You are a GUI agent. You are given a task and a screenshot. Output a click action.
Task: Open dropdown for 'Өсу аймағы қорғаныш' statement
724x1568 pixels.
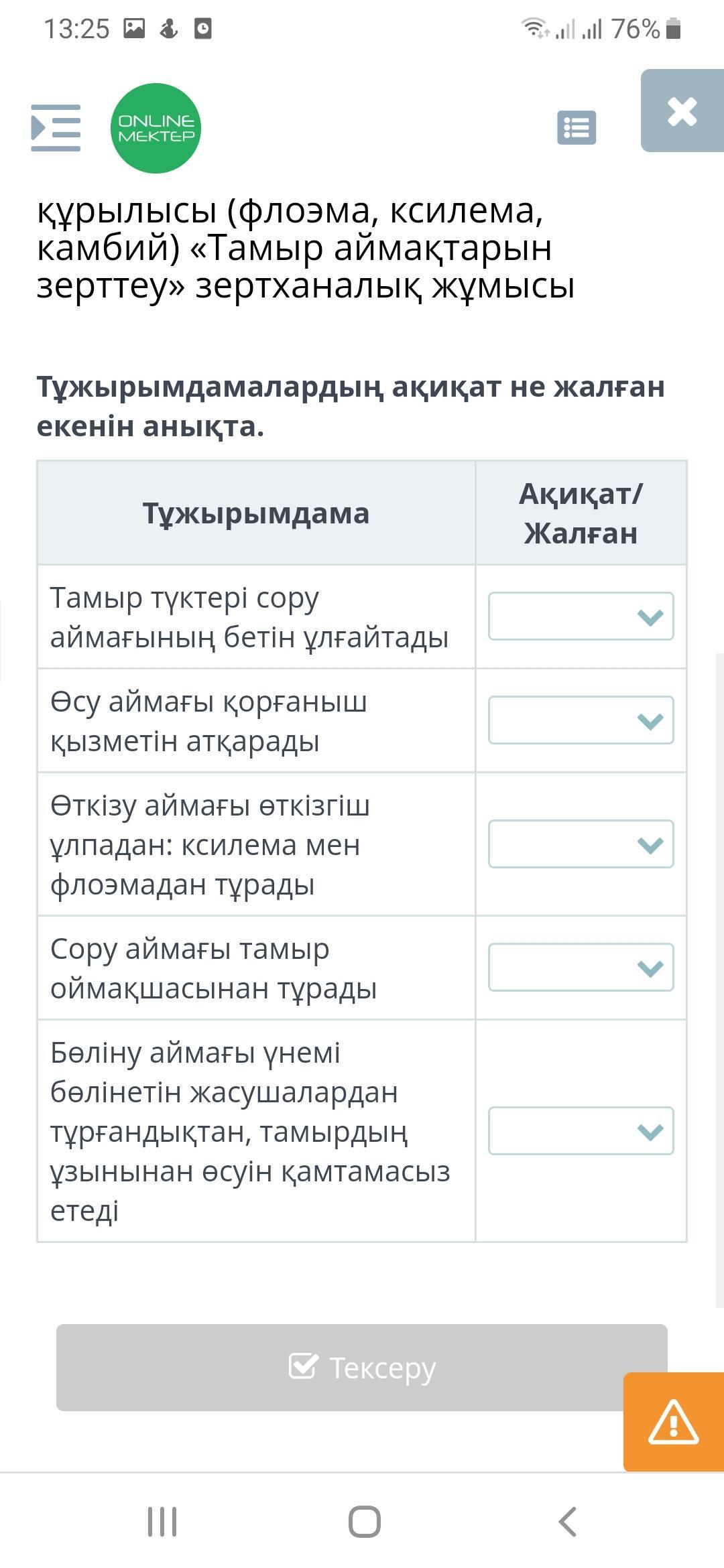click(x=581, y=720)
